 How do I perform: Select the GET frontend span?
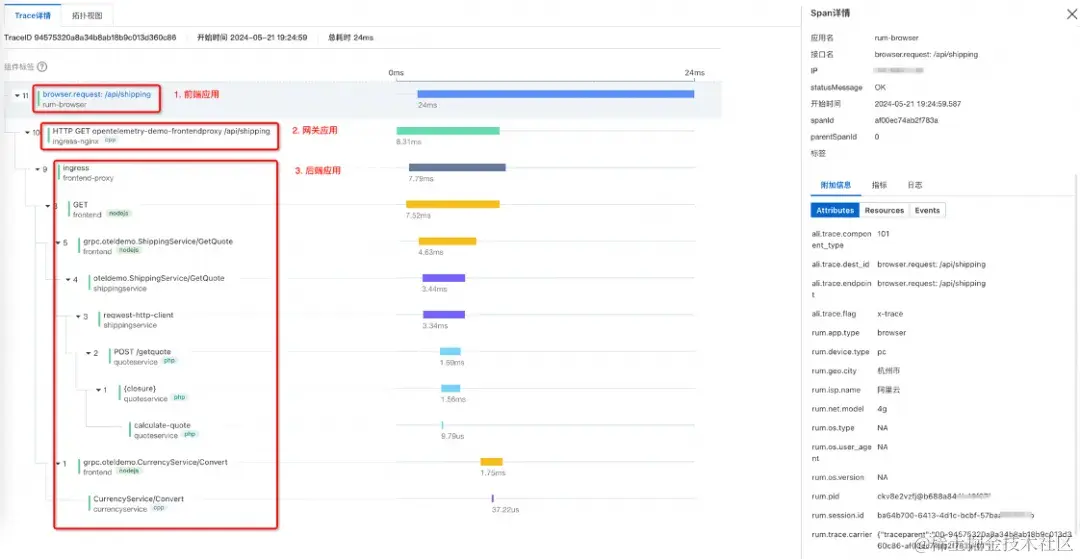pos(81,205)
